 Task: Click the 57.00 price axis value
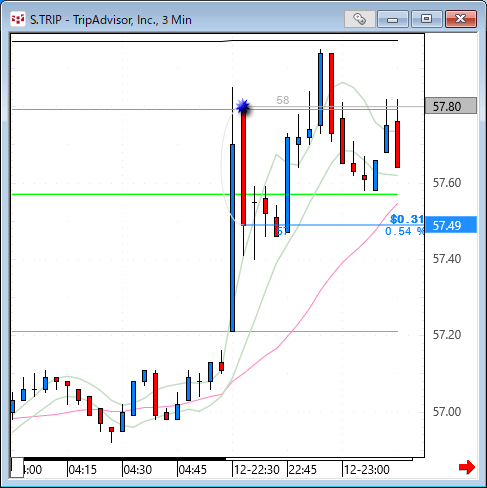[447, 412]
